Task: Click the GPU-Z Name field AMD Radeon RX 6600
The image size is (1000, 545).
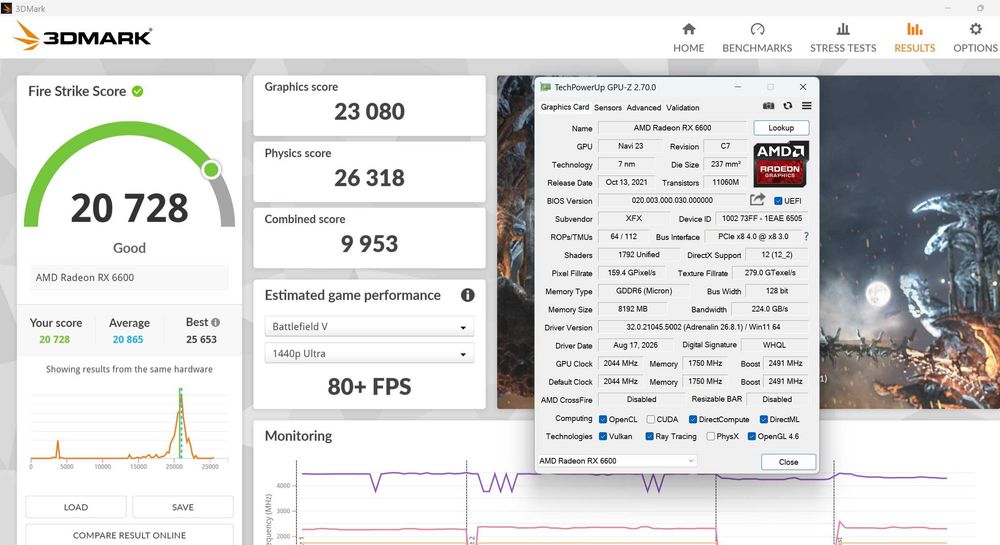Action: point(672,128)
